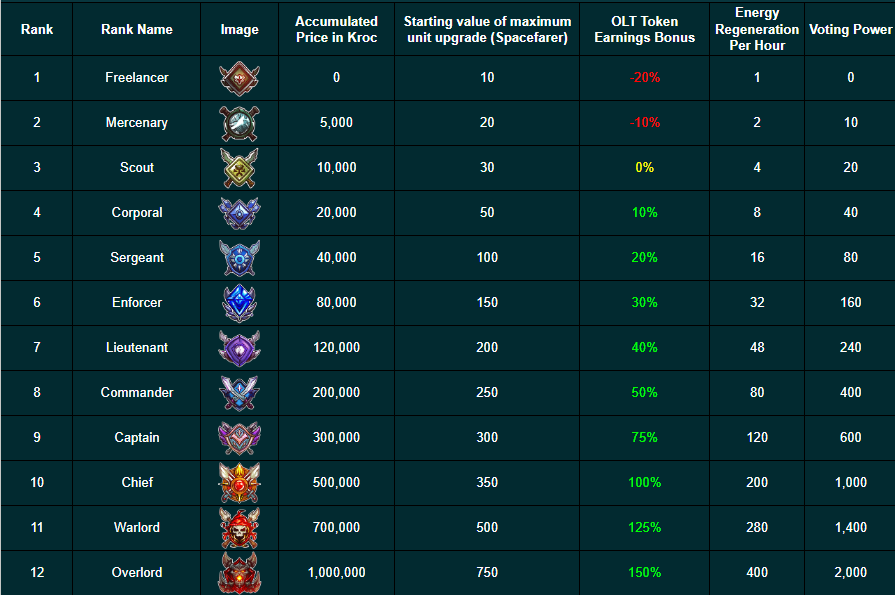895x595 pixels.
Task: Click the Overlord rank badge icon
Action: click(x=239, y=573)
